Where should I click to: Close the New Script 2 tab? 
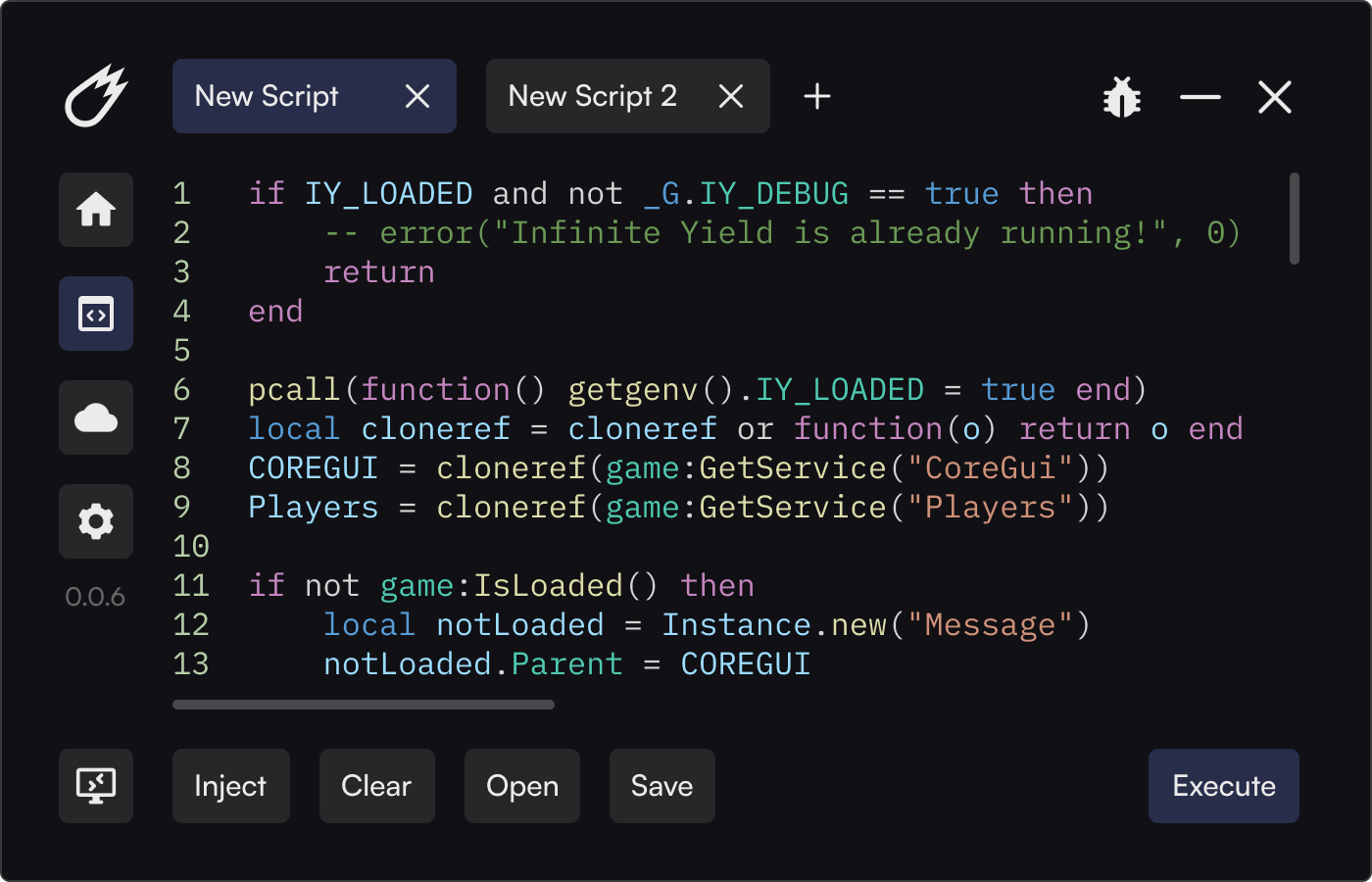click(x=731, y=96)
